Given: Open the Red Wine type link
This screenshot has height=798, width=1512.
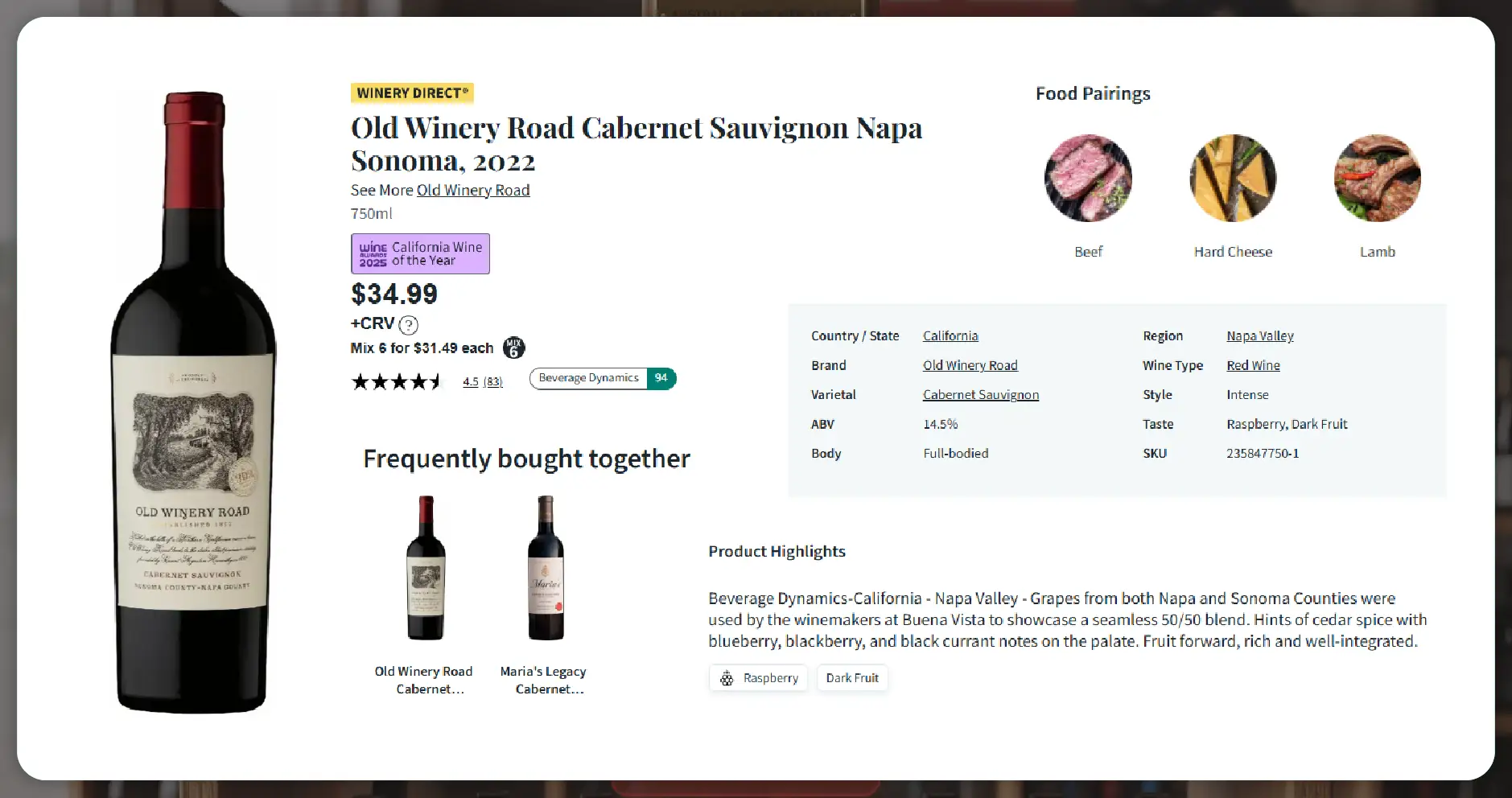Looking at the screenshot, I should (1253, 364).
